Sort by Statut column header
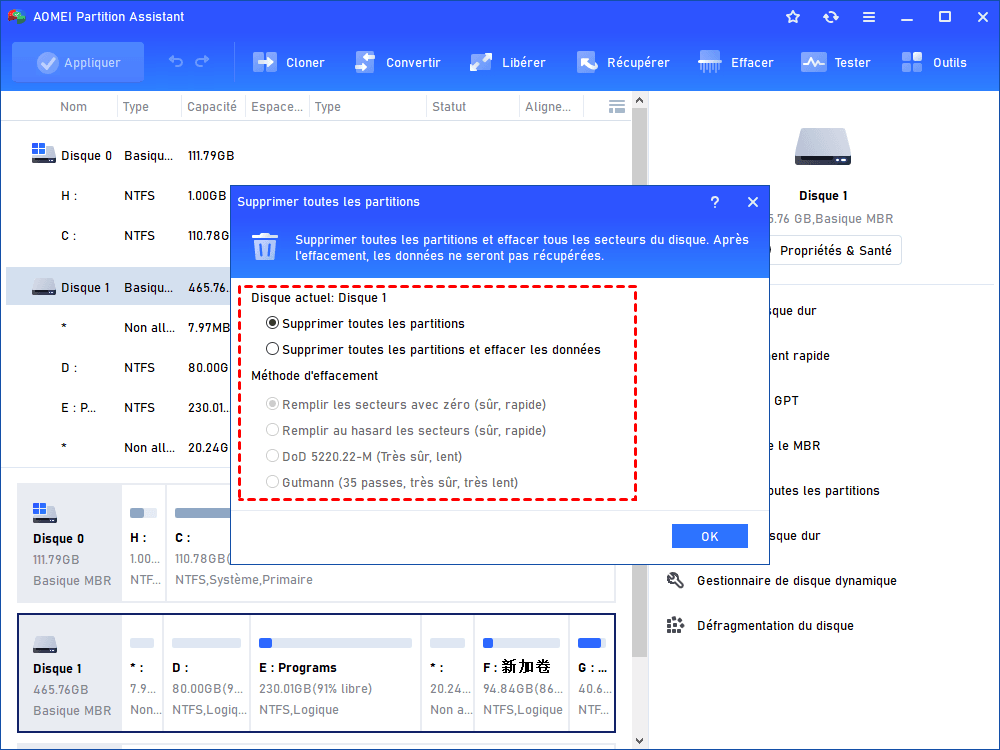The height and width of the screenshot is (750, 1000). 449,107
